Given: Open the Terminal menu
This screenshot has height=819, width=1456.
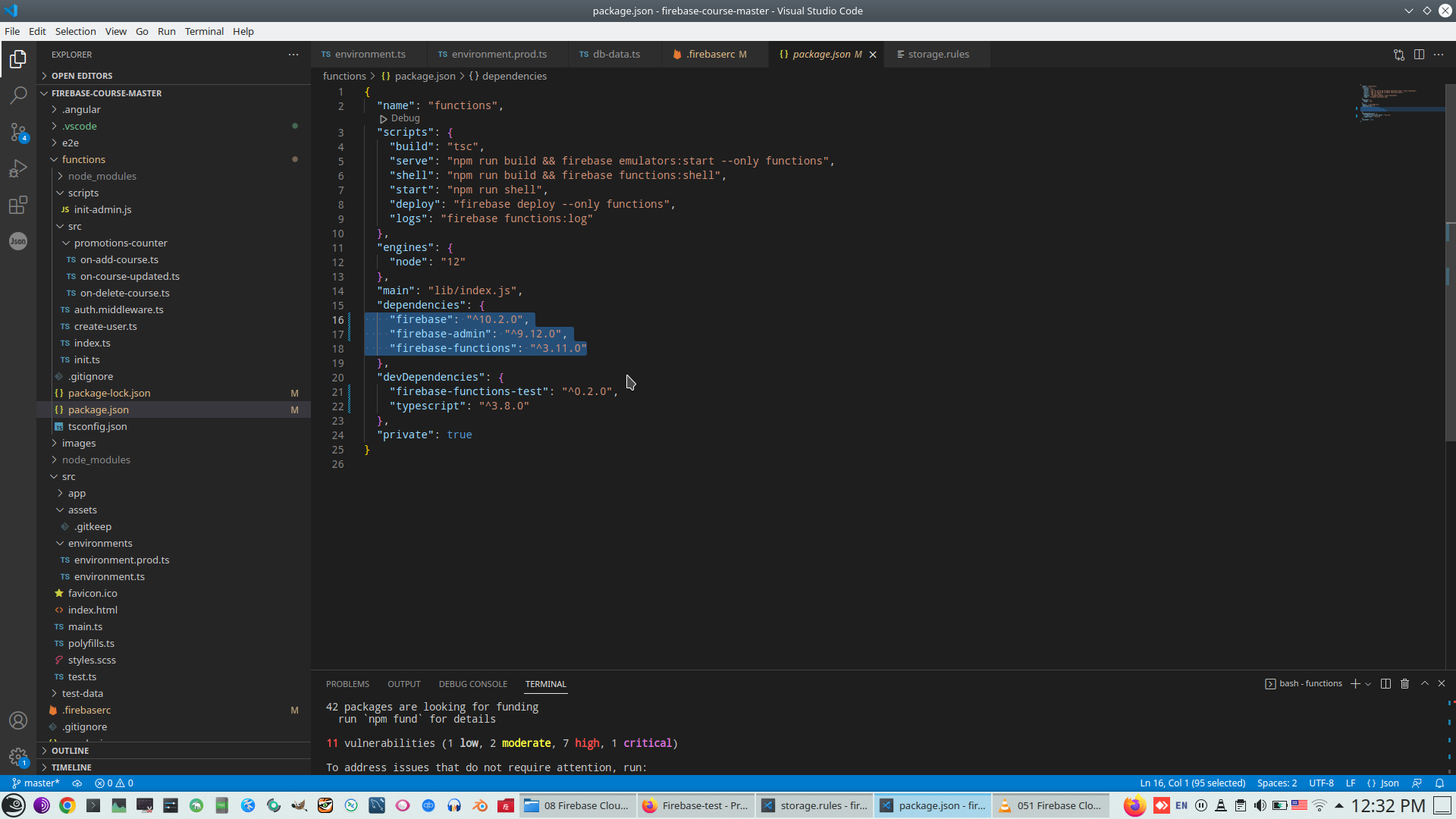Looking at the screenshot, I should (204, 31).
